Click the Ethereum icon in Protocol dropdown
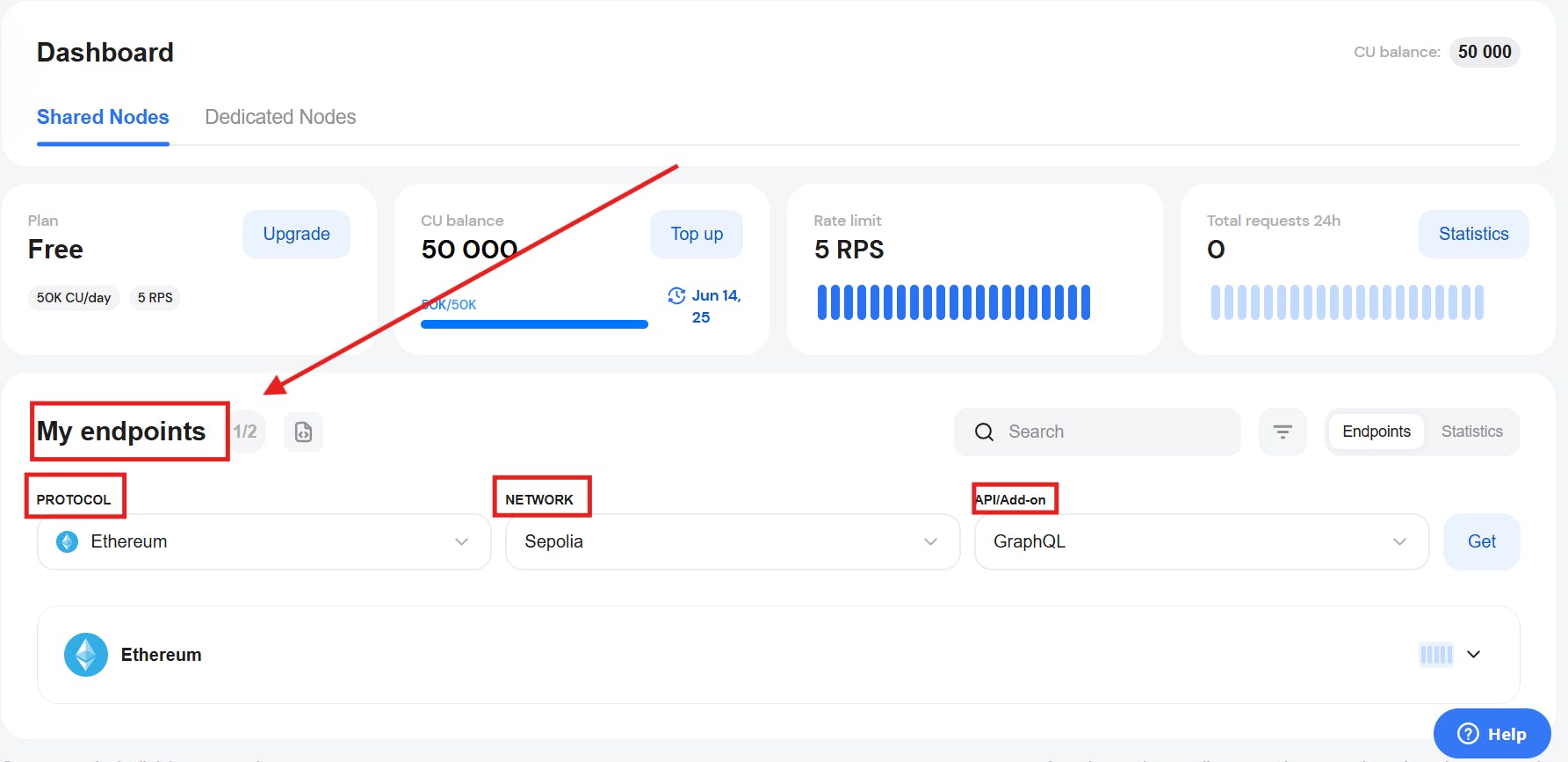This screenshot has width=1568, height=762. [68, 541]
